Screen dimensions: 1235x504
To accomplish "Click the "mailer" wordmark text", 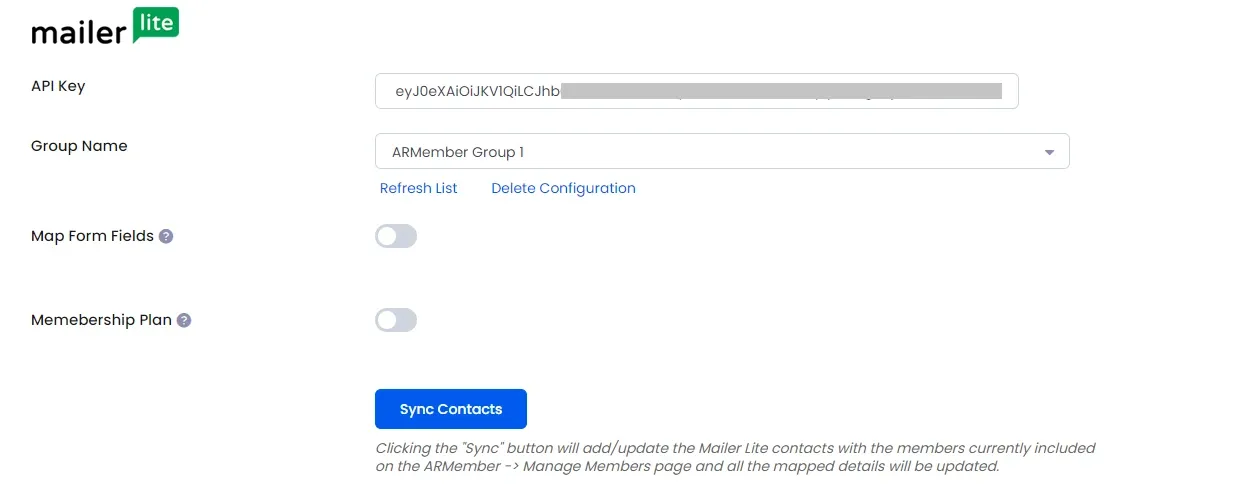I will pos(80,33).
